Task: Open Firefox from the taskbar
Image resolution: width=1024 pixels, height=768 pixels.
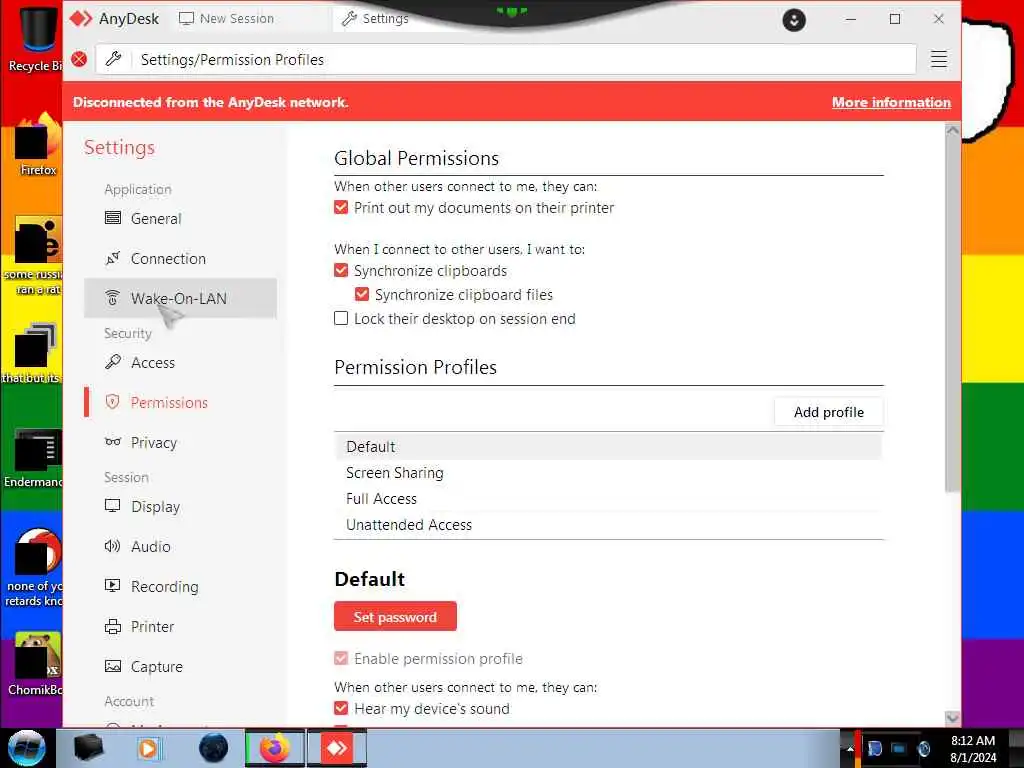Action: 274,748
